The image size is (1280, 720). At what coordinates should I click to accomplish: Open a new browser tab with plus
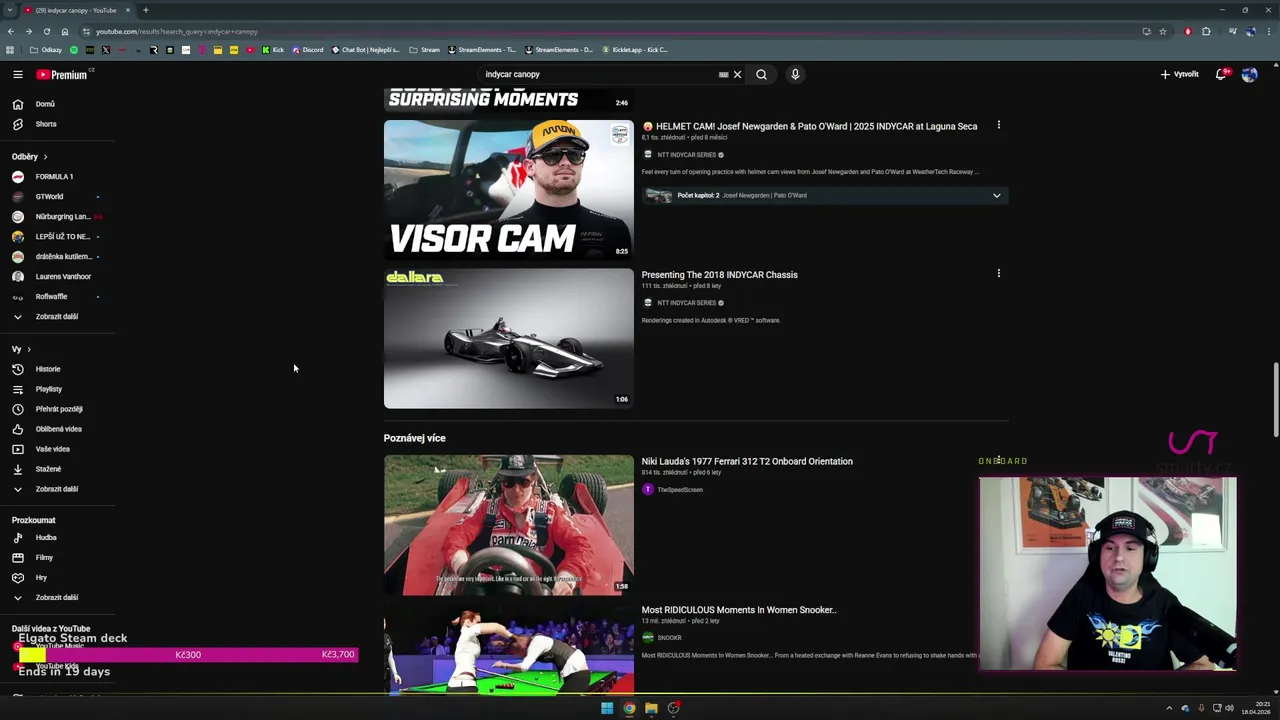145,10
